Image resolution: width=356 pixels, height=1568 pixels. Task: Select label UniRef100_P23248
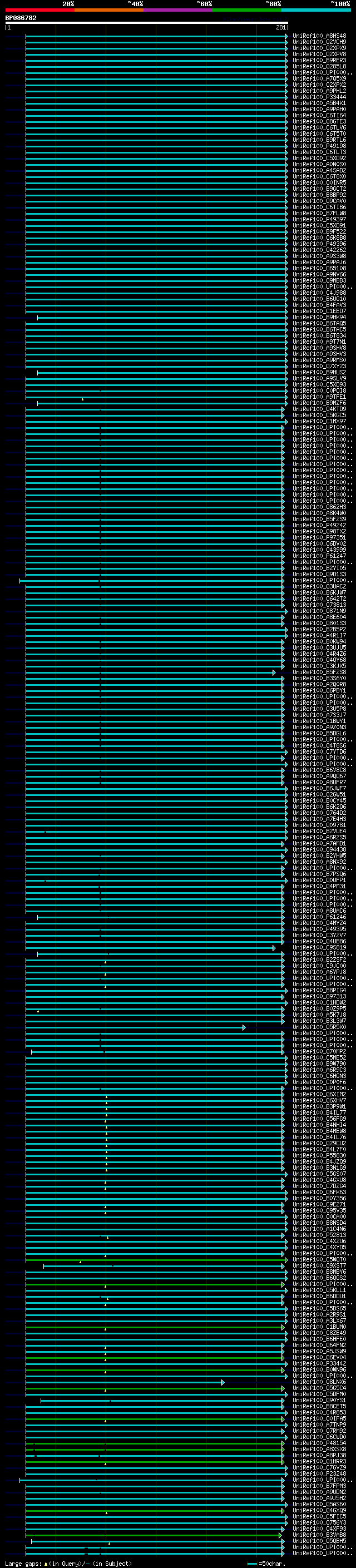319,1474
